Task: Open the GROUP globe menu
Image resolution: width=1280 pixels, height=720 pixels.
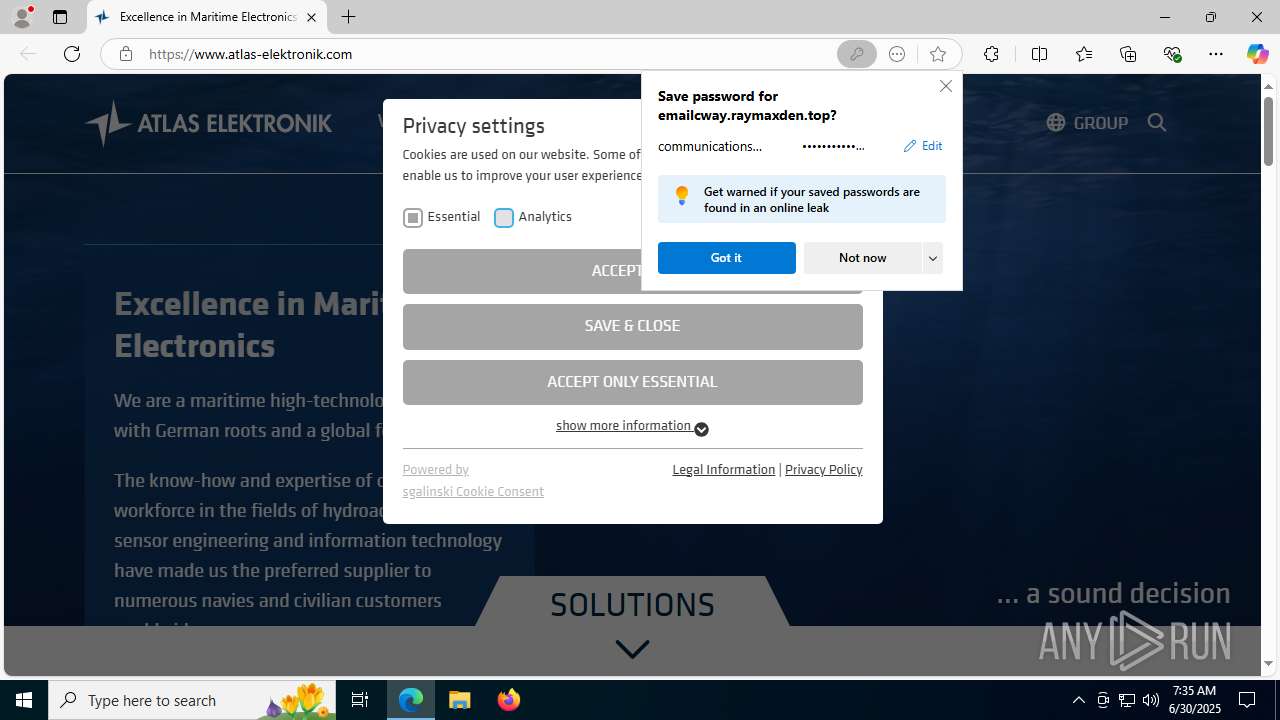Action: coord(1087,123)
